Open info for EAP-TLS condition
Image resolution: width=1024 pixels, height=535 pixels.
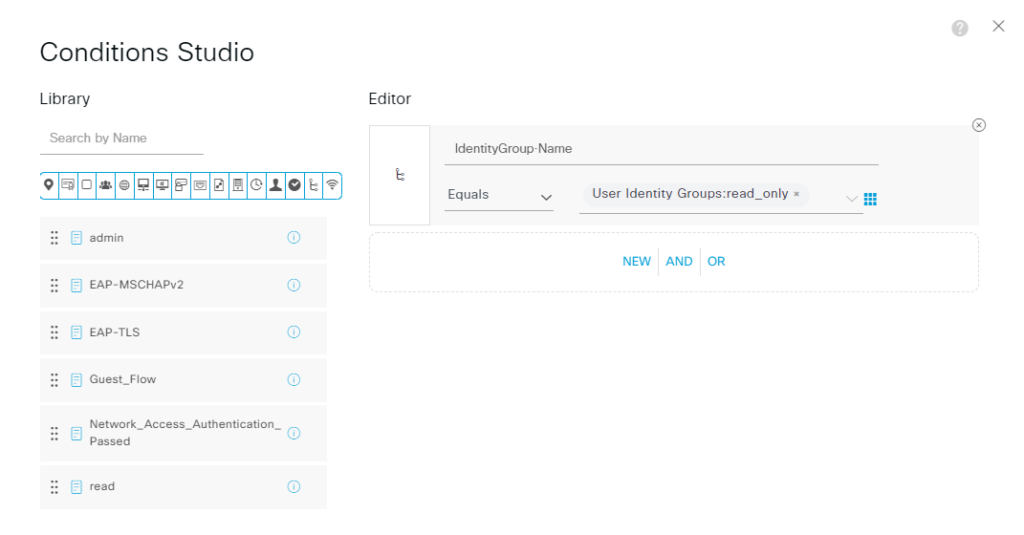pyautogui.click(x=294, y=332)
